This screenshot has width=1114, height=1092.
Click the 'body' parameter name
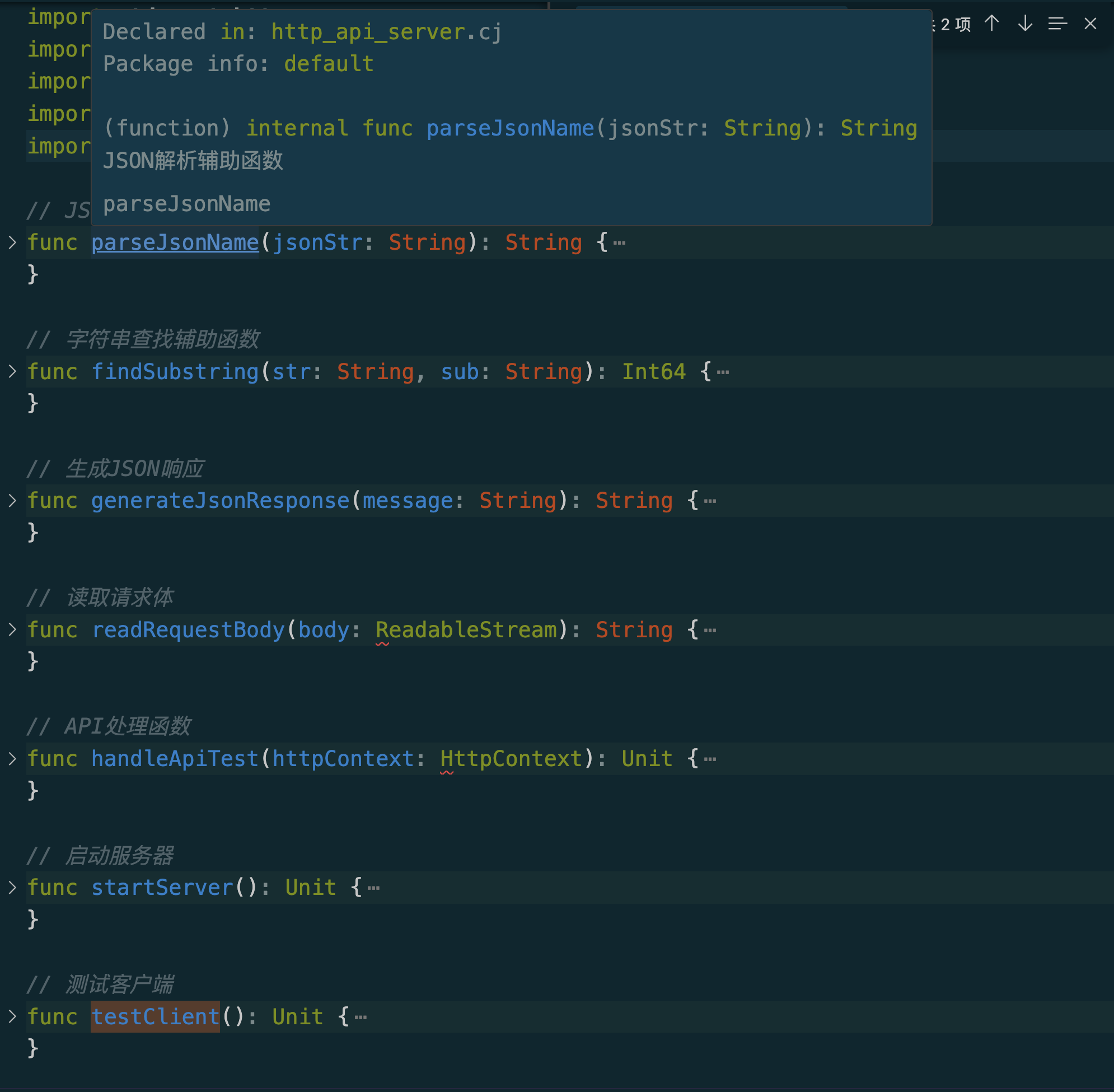click(324, 630)
